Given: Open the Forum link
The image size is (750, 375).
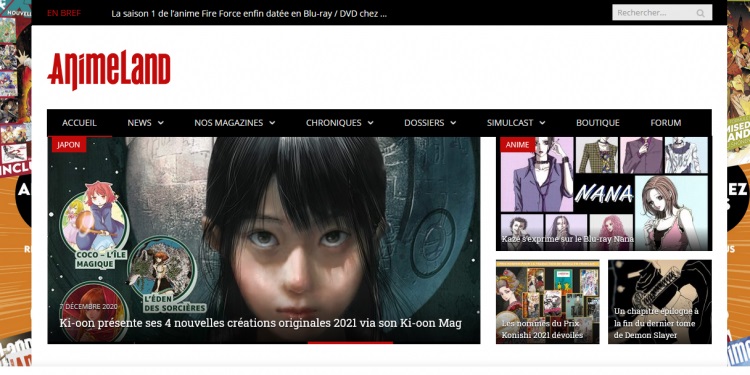Looking at the screenshot, I should point(666,123).
